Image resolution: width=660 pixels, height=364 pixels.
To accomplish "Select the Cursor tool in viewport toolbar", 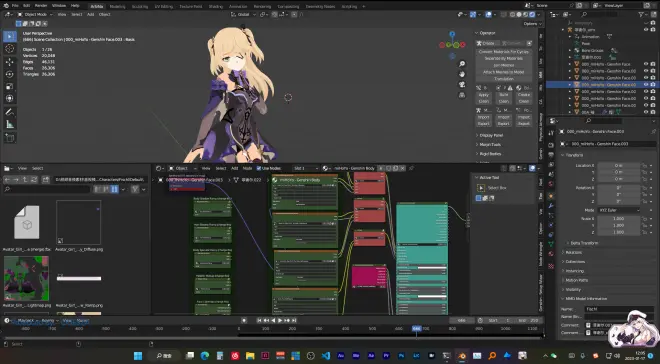I will point(10,49).
